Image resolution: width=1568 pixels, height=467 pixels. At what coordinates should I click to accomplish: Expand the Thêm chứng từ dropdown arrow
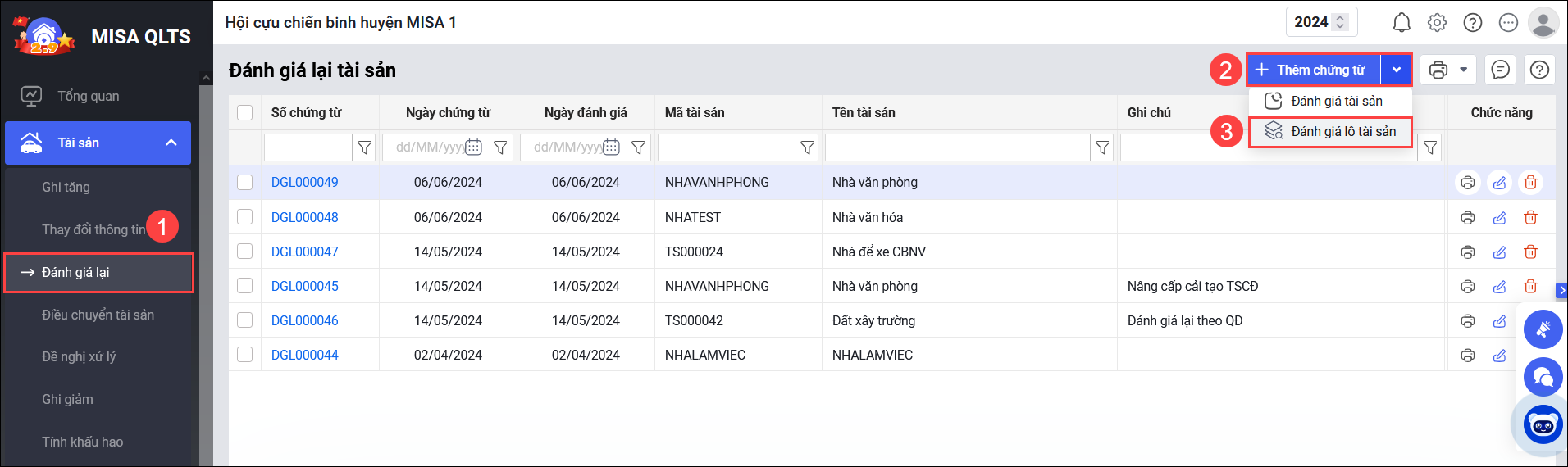[1396, 70]
